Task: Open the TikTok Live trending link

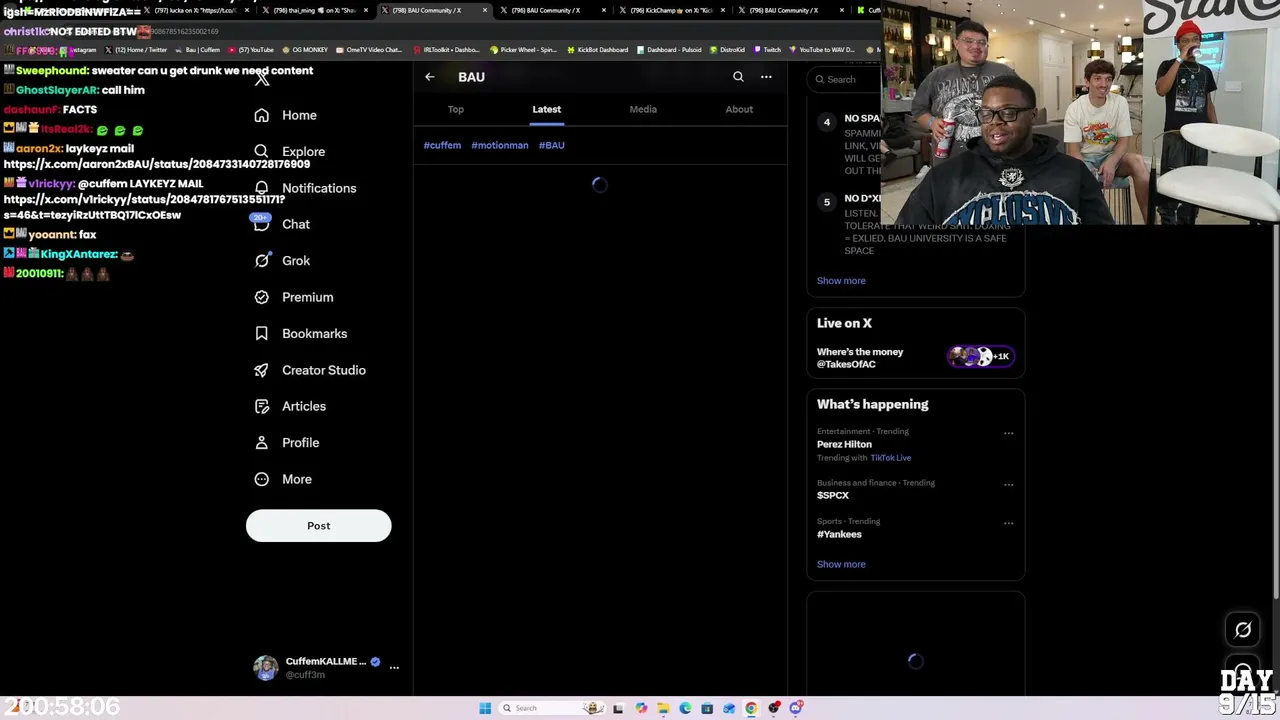Action: [x=890, y=458]
